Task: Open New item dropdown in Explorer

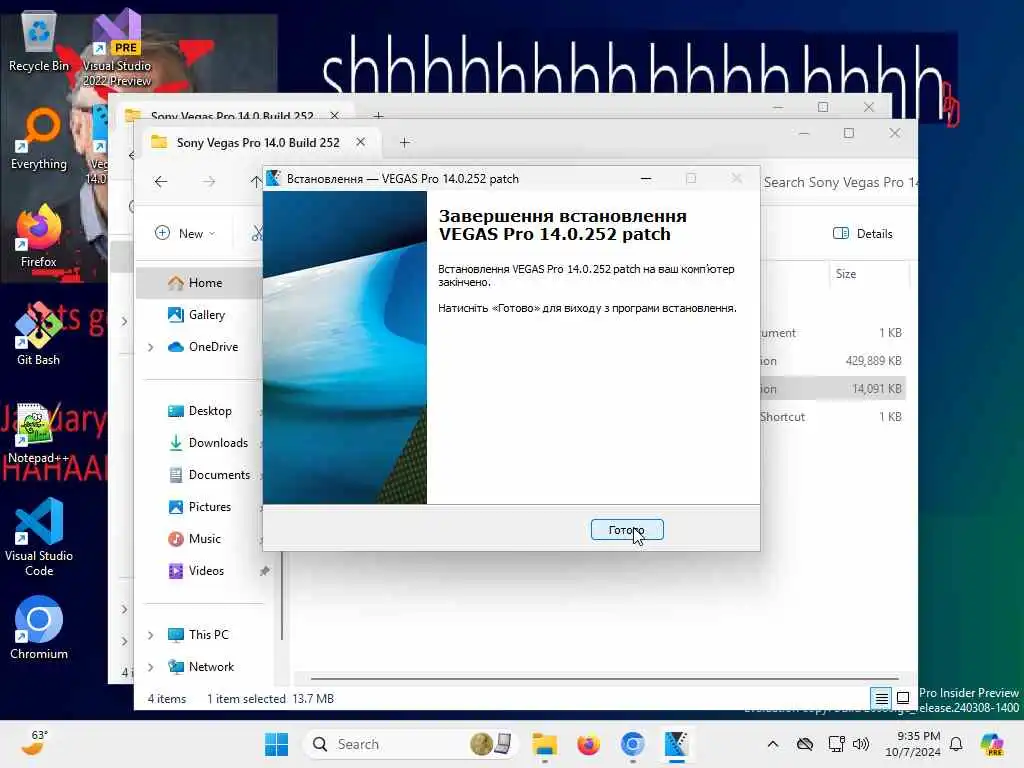Action: pos(185,234)
